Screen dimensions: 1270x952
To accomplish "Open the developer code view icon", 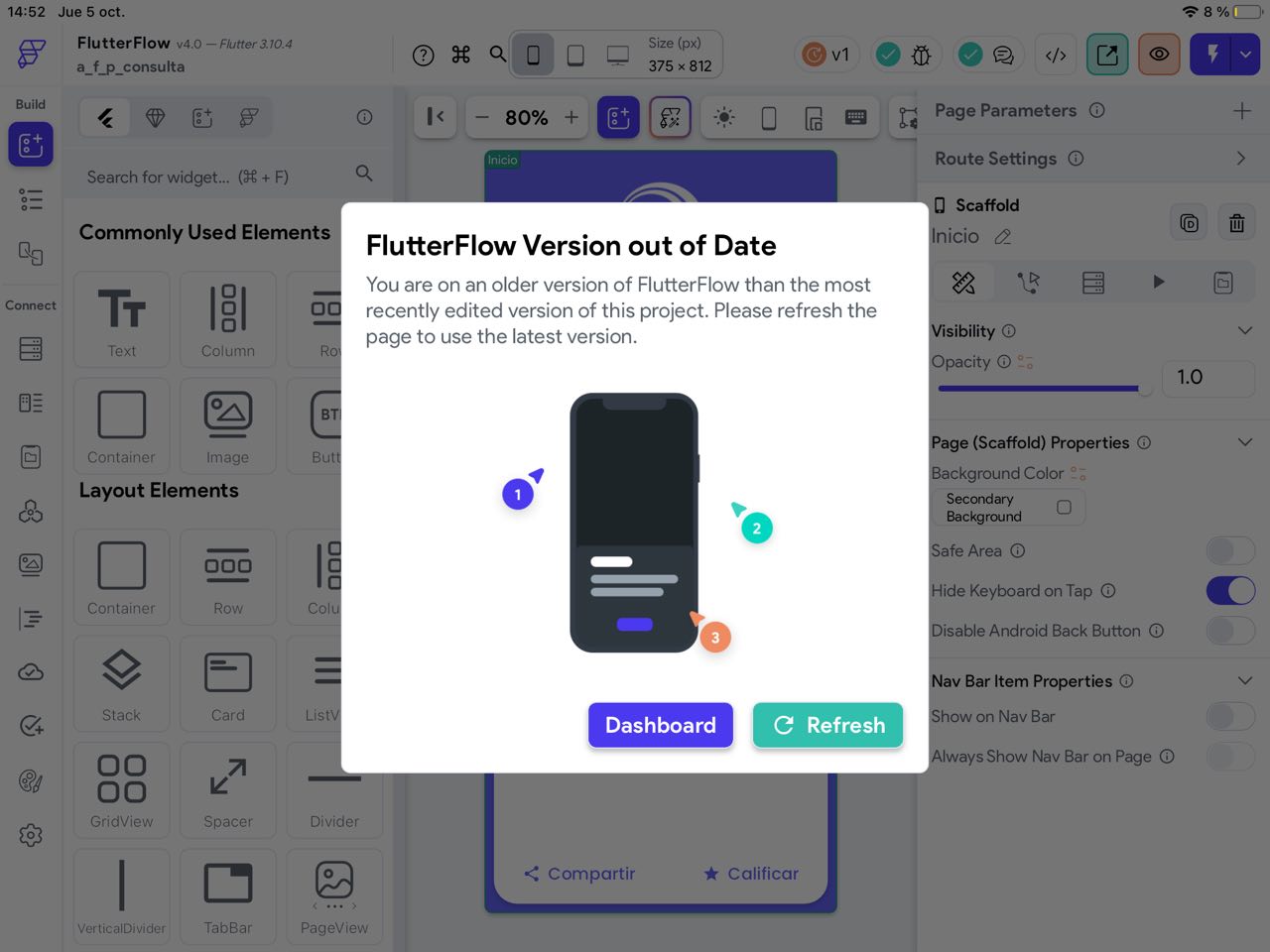I will 1056,55.
